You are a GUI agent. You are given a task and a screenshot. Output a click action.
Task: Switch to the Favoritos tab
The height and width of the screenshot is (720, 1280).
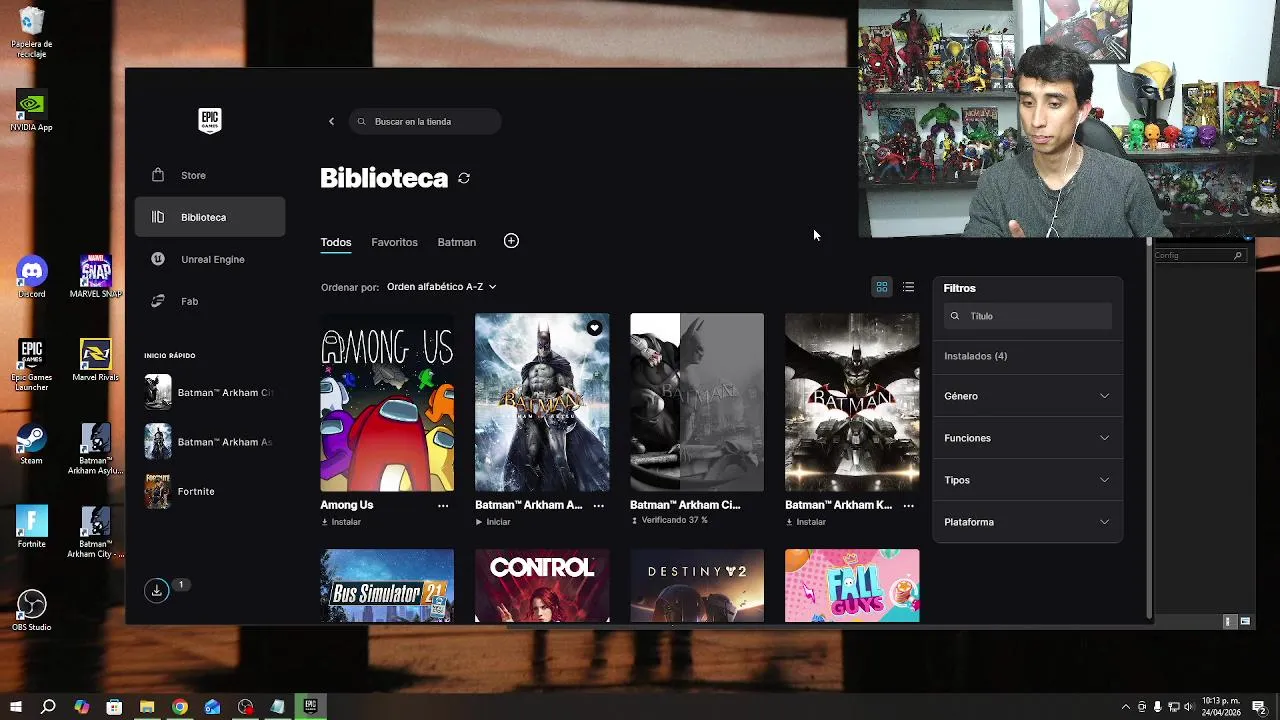[394, 242]
